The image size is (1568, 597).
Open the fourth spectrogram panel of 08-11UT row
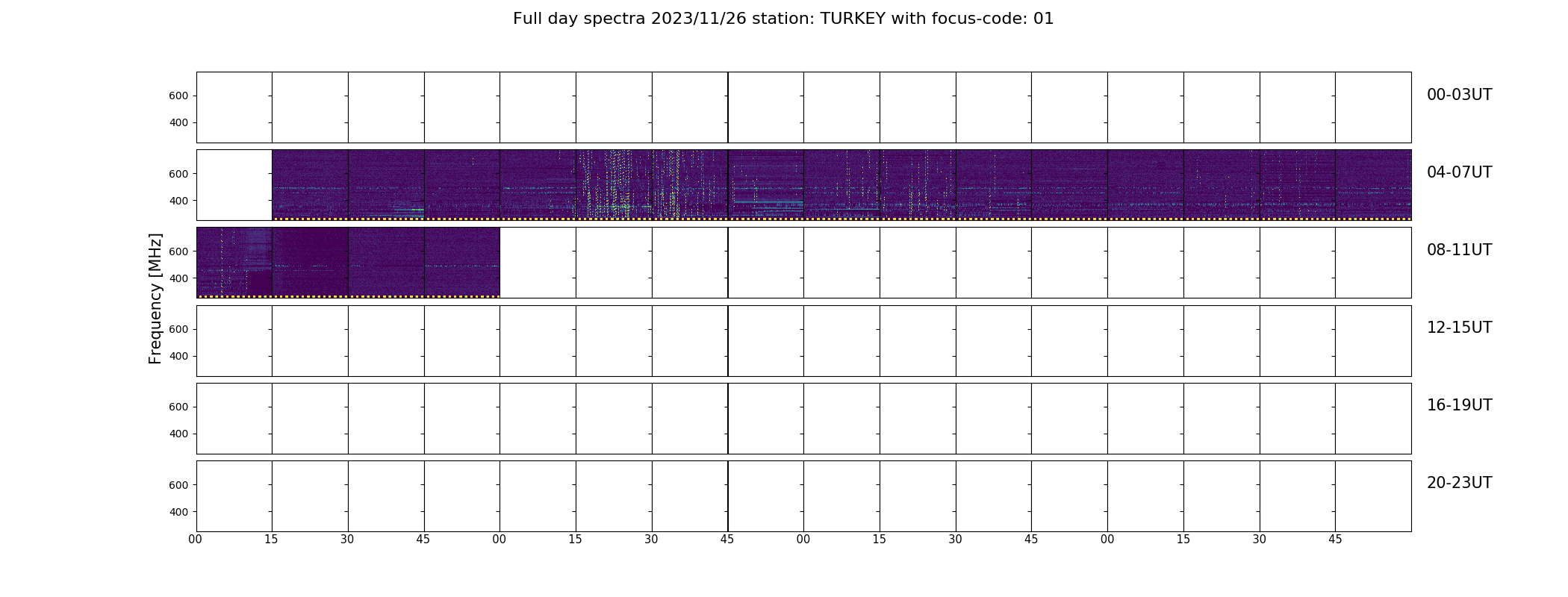pos(462,263)
